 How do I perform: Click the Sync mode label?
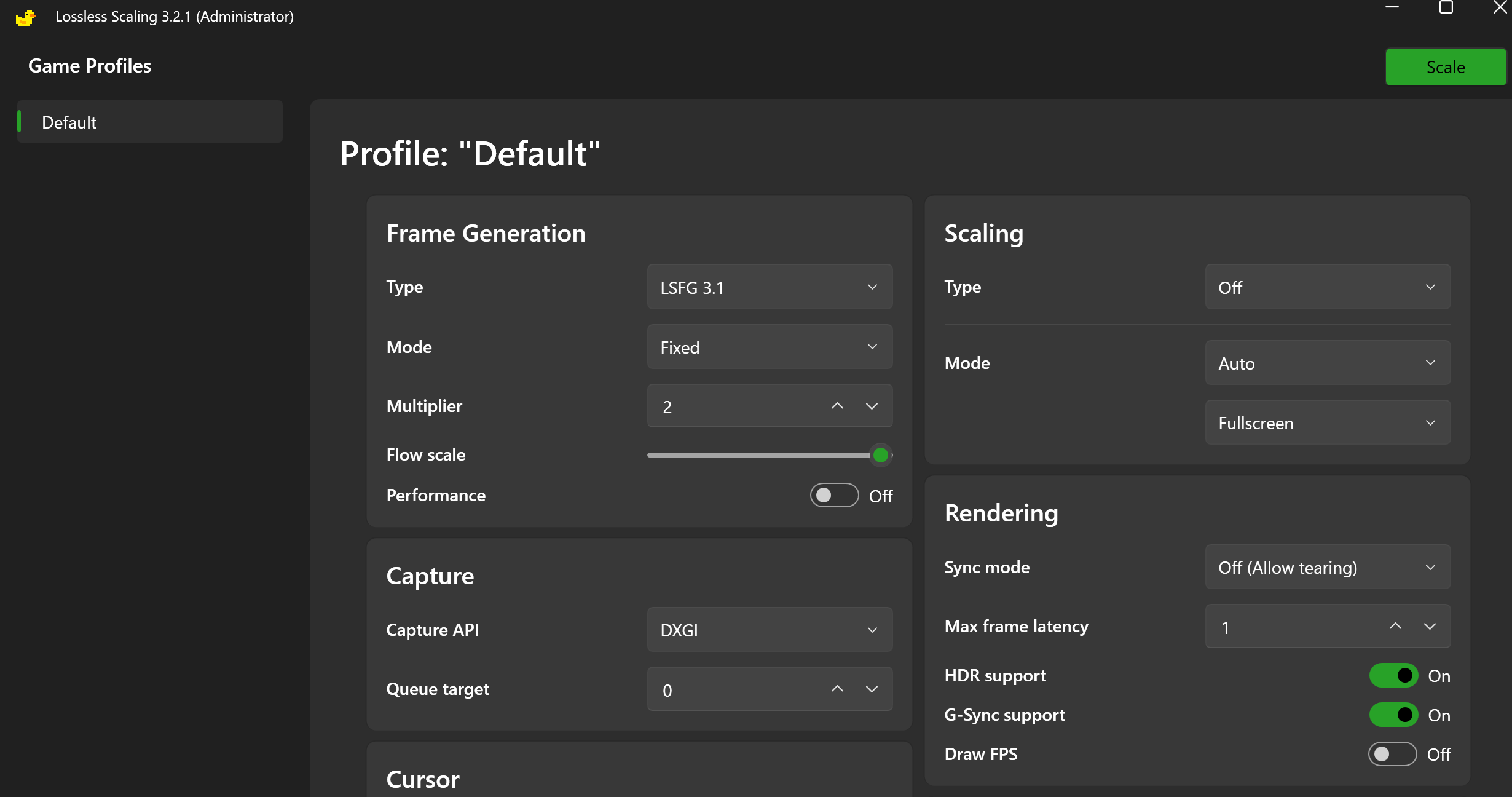click(x=987, y=567)
